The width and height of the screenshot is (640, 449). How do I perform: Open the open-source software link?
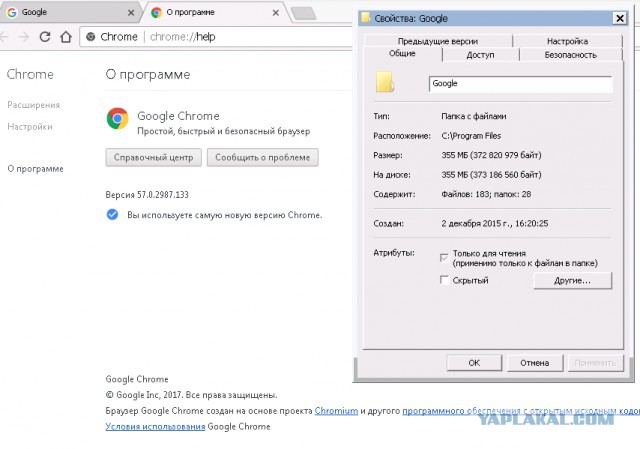coord(521,411)
